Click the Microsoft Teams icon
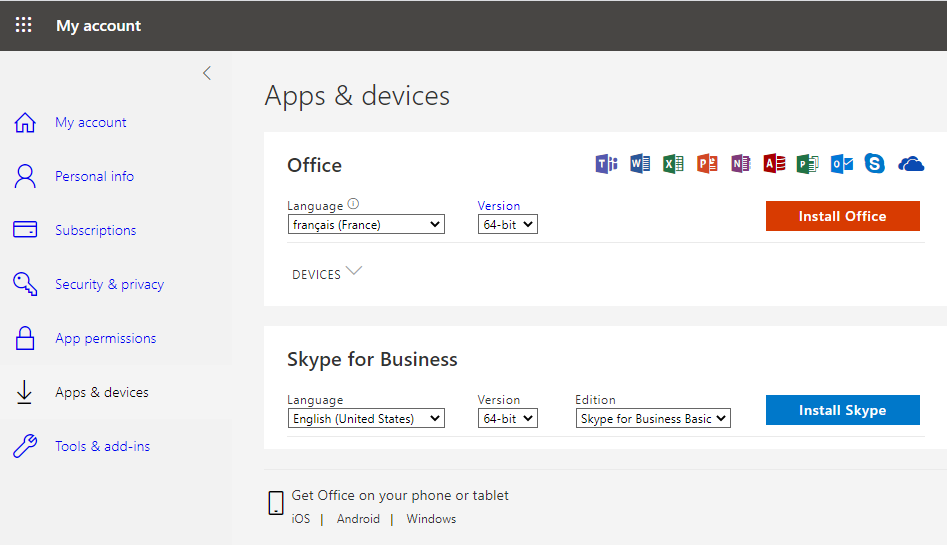The image size is (947, 545). pos(606,164)
